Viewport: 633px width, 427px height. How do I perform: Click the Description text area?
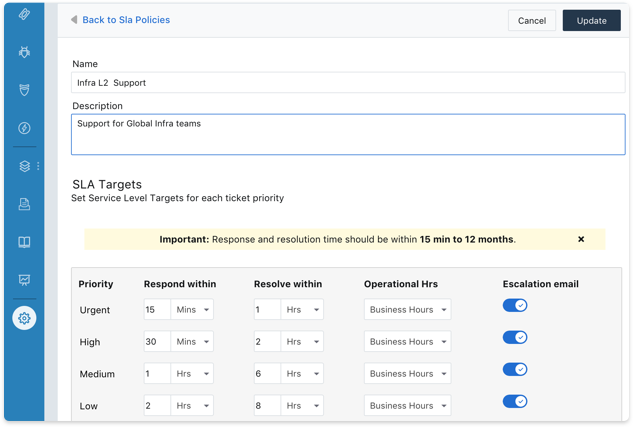tap(348, 135)
